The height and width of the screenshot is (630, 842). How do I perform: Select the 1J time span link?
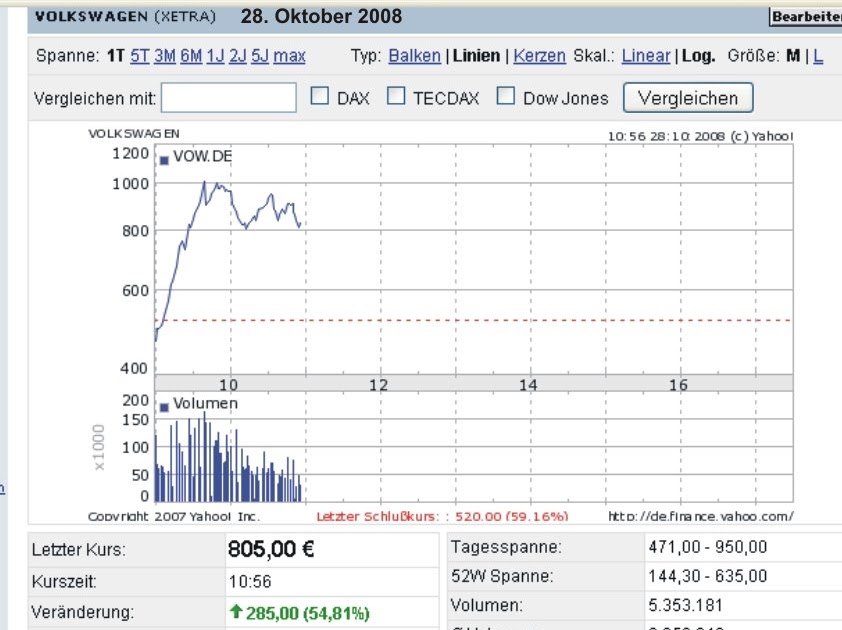point(215,55)
